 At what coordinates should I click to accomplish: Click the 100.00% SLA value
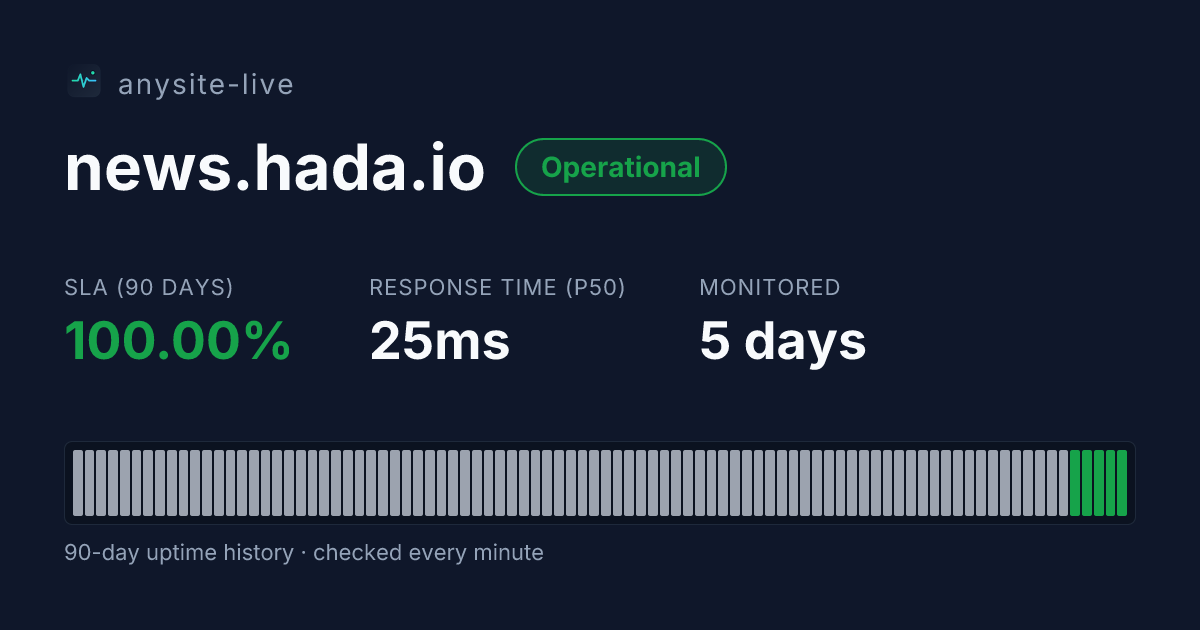click(x=178, y=341)
